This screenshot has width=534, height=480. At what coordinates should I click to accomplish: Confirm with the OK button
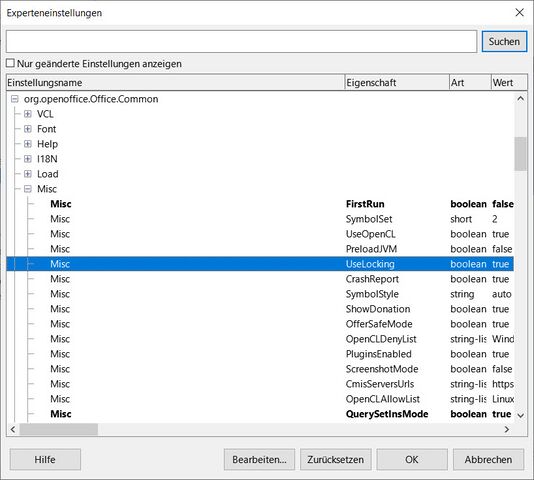pyautogui.click(x=412, y=460)
